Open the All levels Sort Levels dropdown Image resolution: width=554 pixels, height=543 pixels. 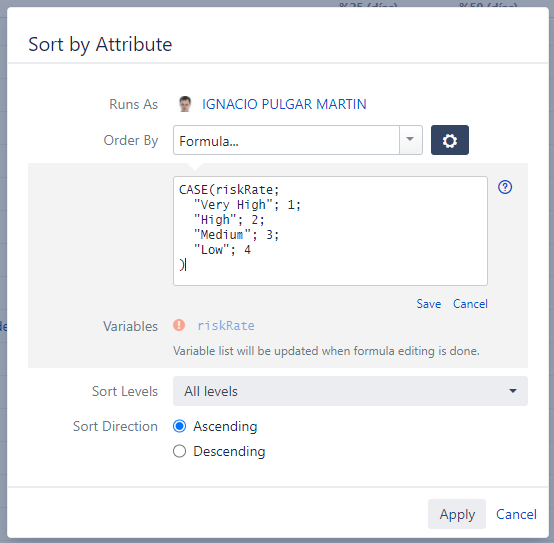pos(350,391)
